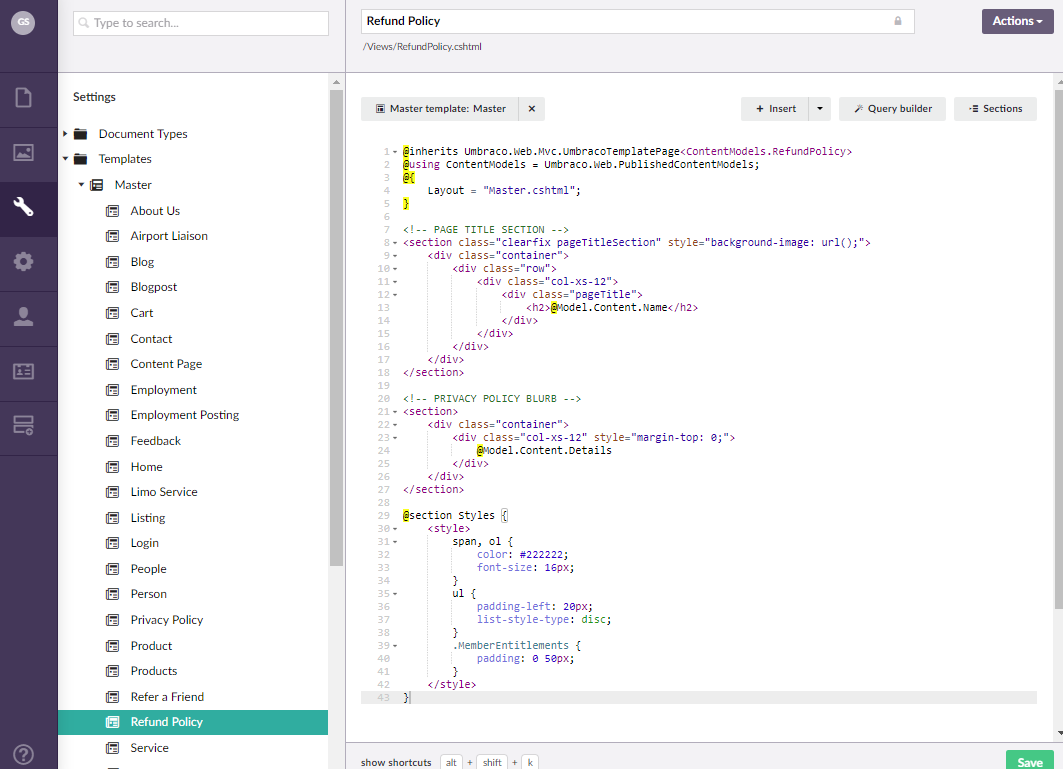
Task: Click the Home template icon
Action: pyautogui.click(x=113, y=467)
